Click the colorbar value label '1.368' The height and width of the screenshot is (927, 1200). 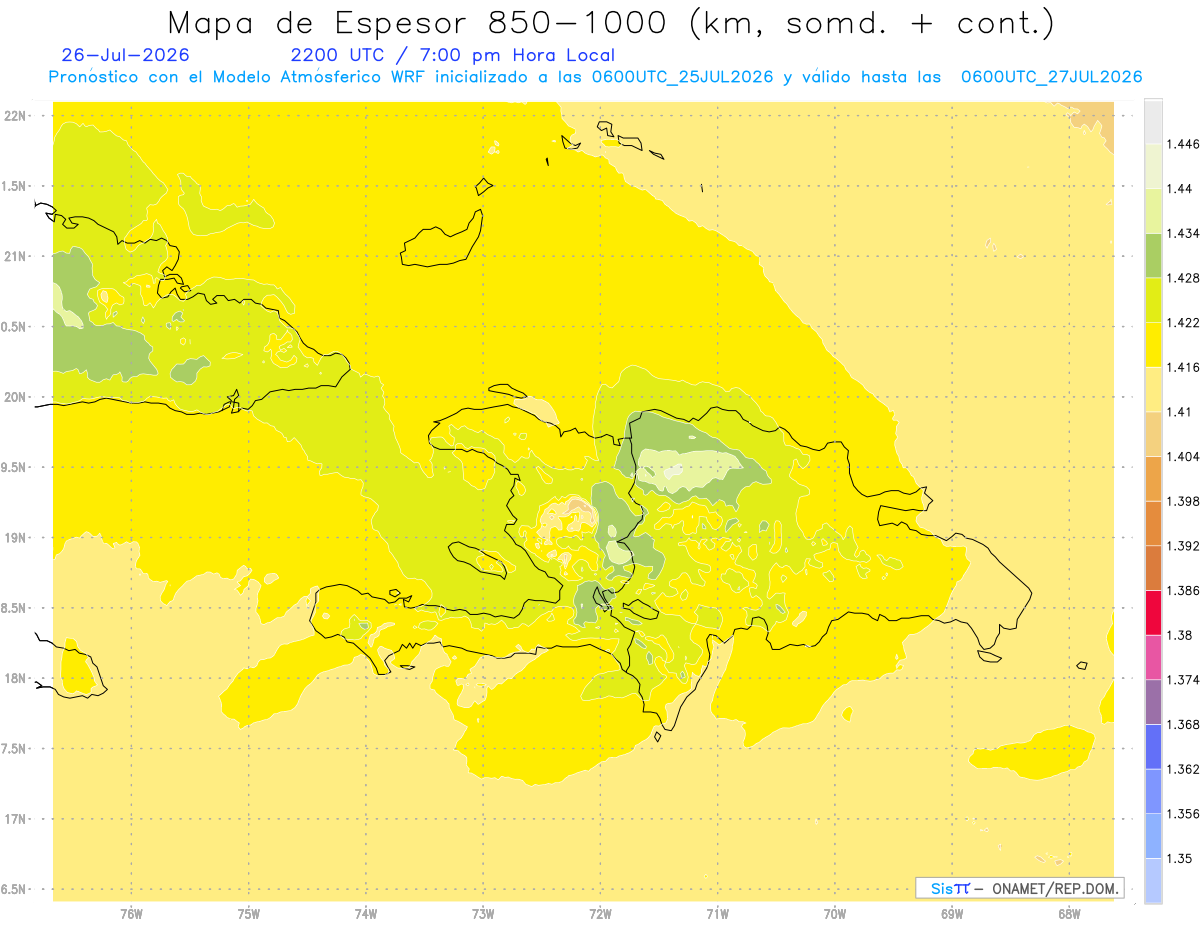pos(1183,724)
